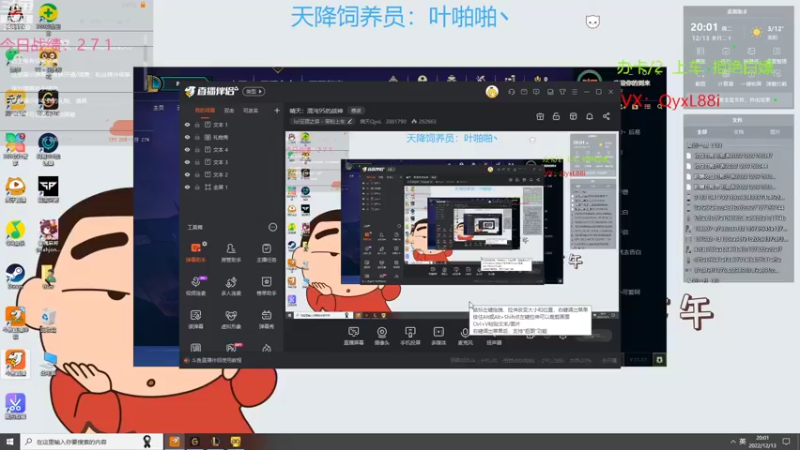Open the 弹幕秀 danmaku show tool
The height and width of the screenshot is (450, 800).
coord(266,319)
